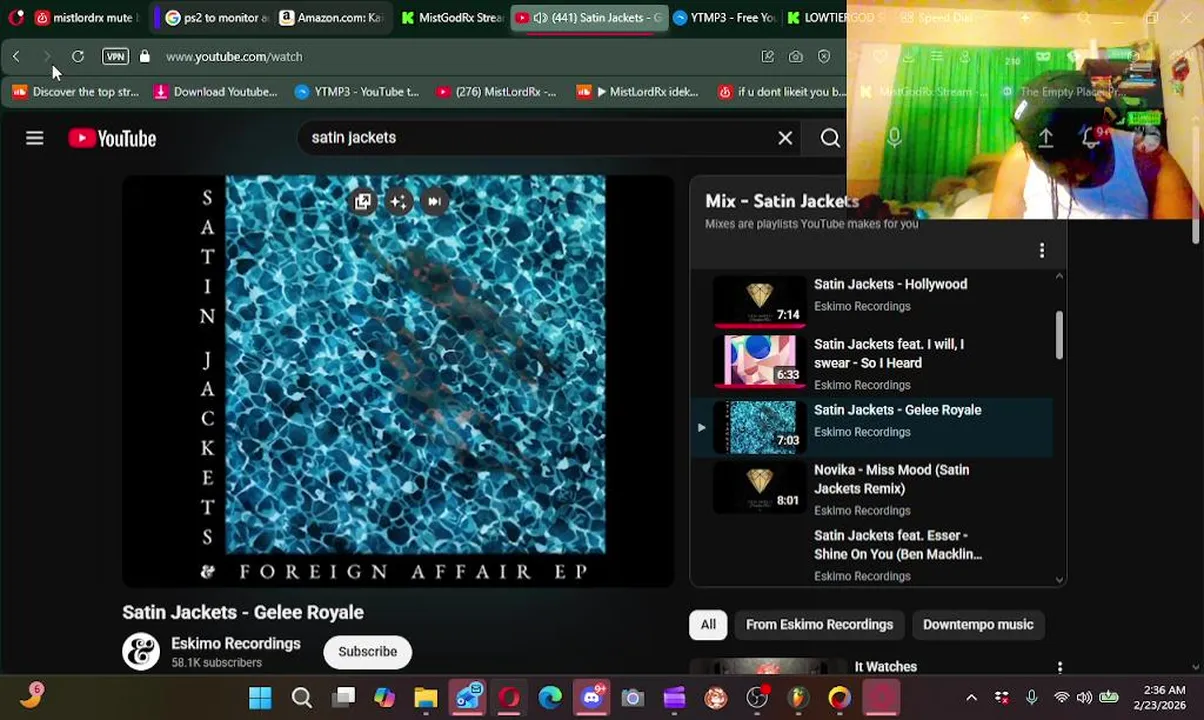Screen dimensions: 1204x720
Task: Open Windows taskbar search
Action: coord(301,698)
